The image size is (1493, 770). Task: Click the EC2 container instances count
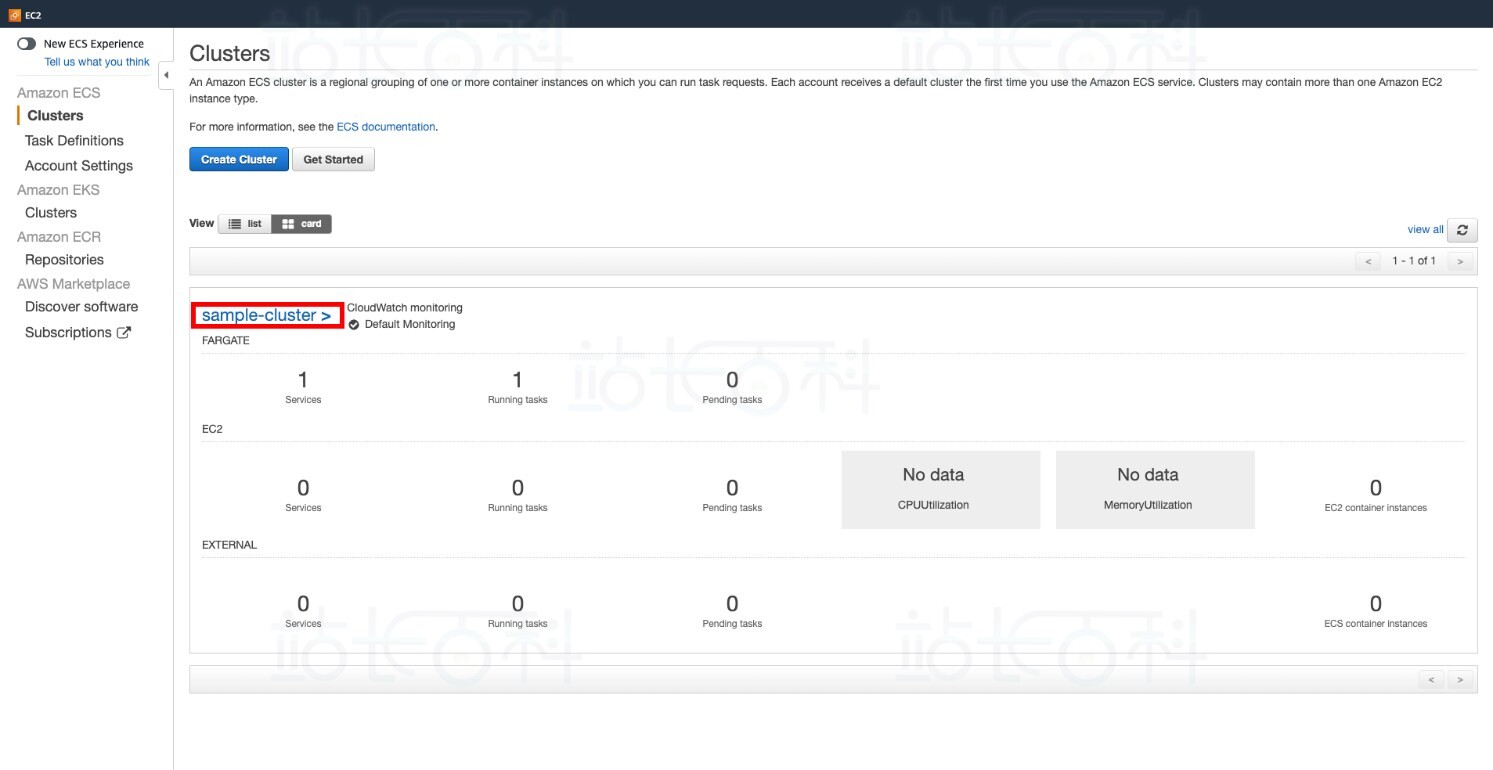[x=1375, y=488]
